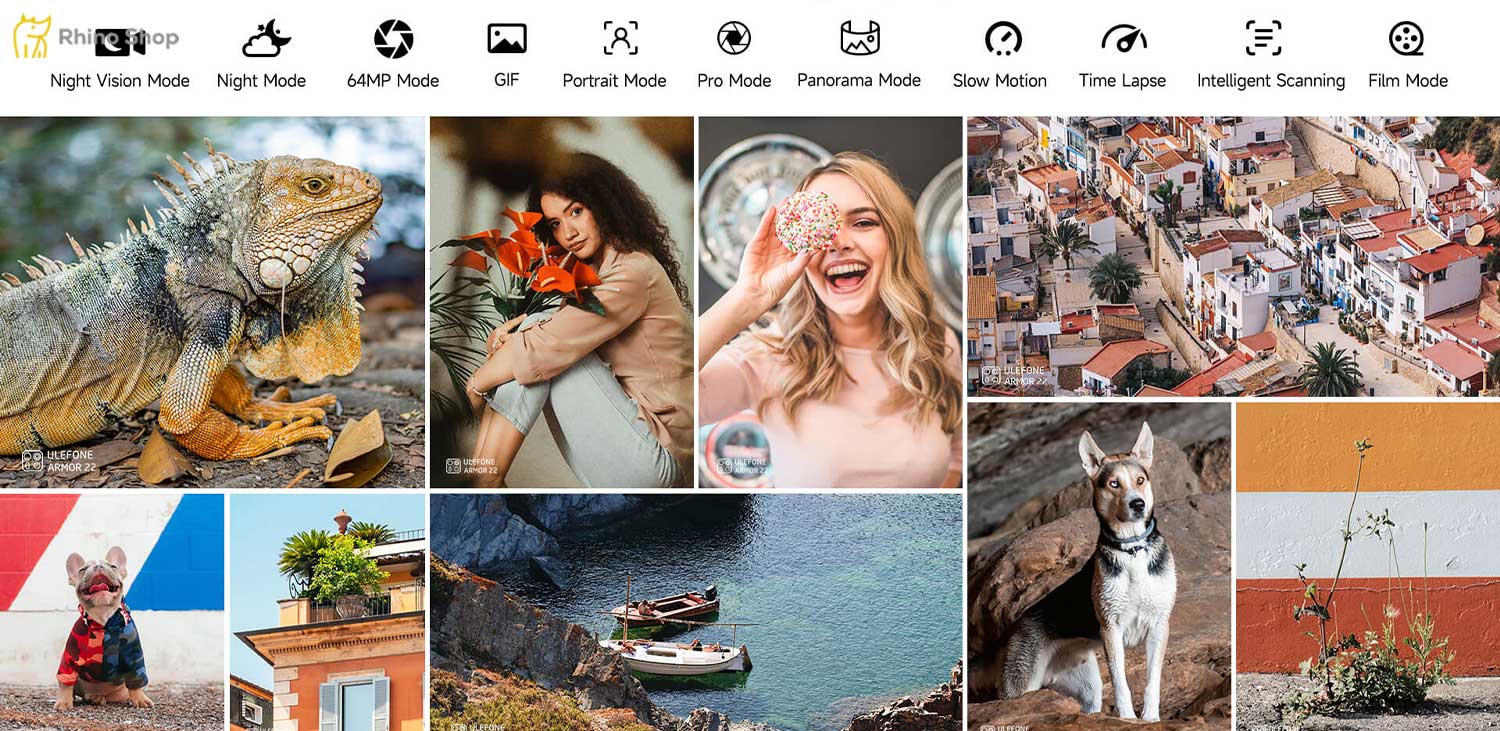Screen dimensions: 1500x731
Task: View the bulldog in camouflage jacket photo
Action: pos(112,612)
